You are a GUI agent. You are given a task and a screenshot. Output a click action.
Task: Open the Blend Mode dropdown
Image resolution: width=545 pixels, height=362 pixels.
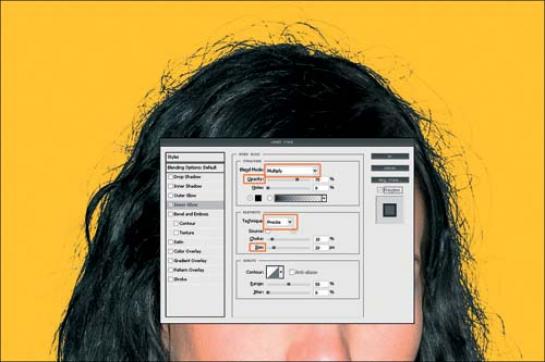[292, 171]
